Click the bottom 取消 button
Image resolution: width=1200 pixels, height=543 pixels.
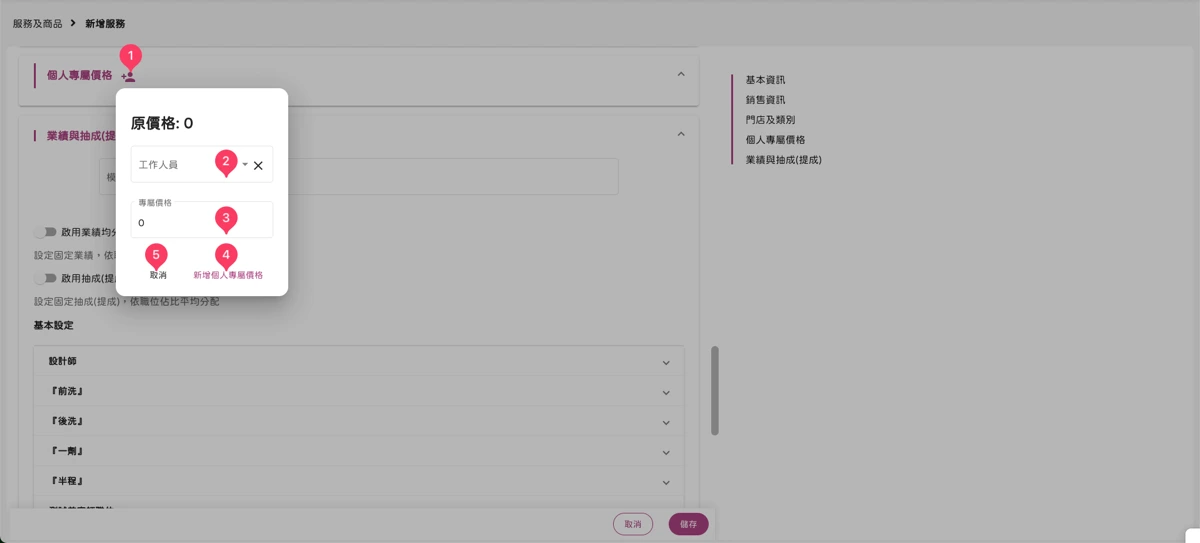pyautogui.click(x=633, y=524)
